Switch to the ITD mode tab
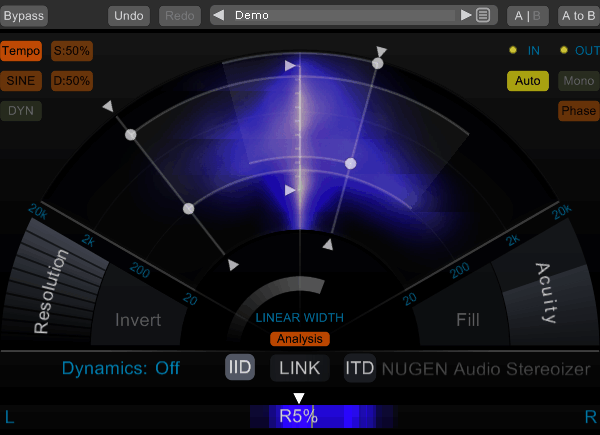 (x=360, y=368)
